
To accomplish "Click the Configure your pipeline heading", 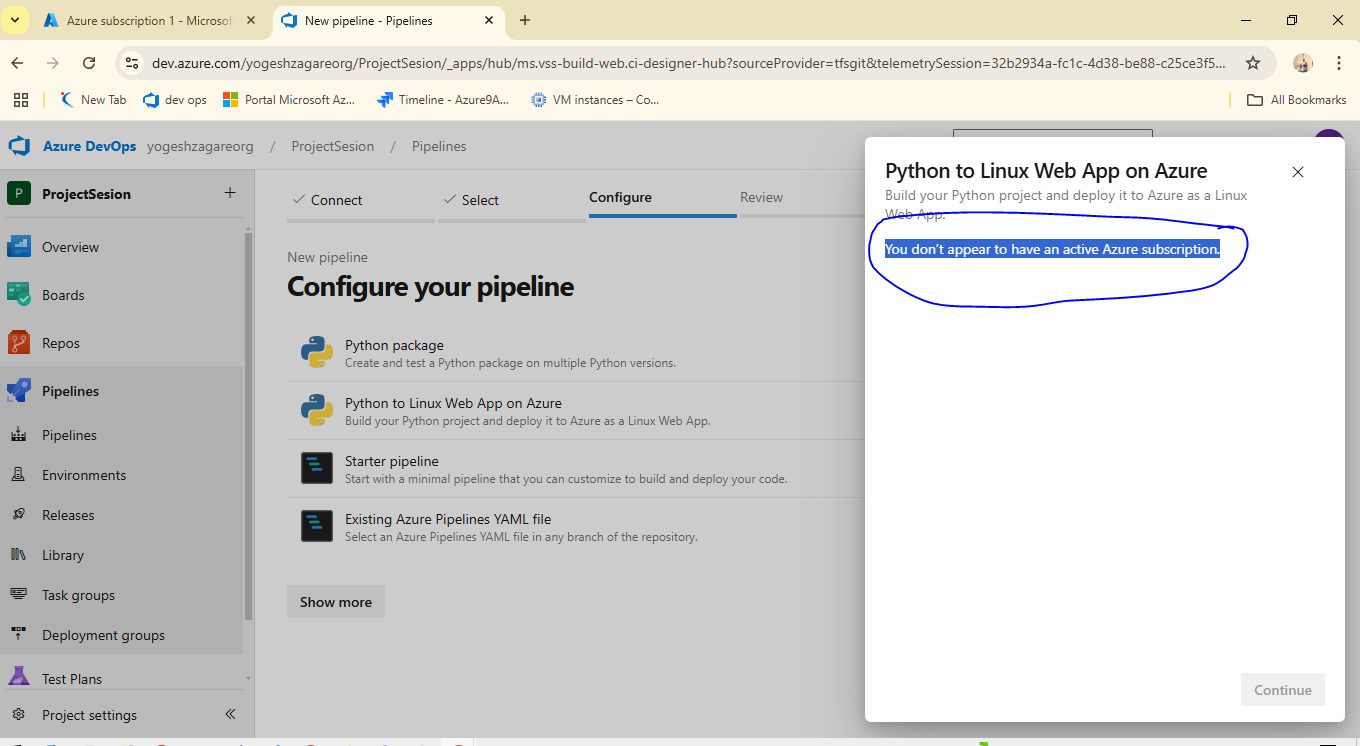I will pyautogui.click(x=431, y=287).
